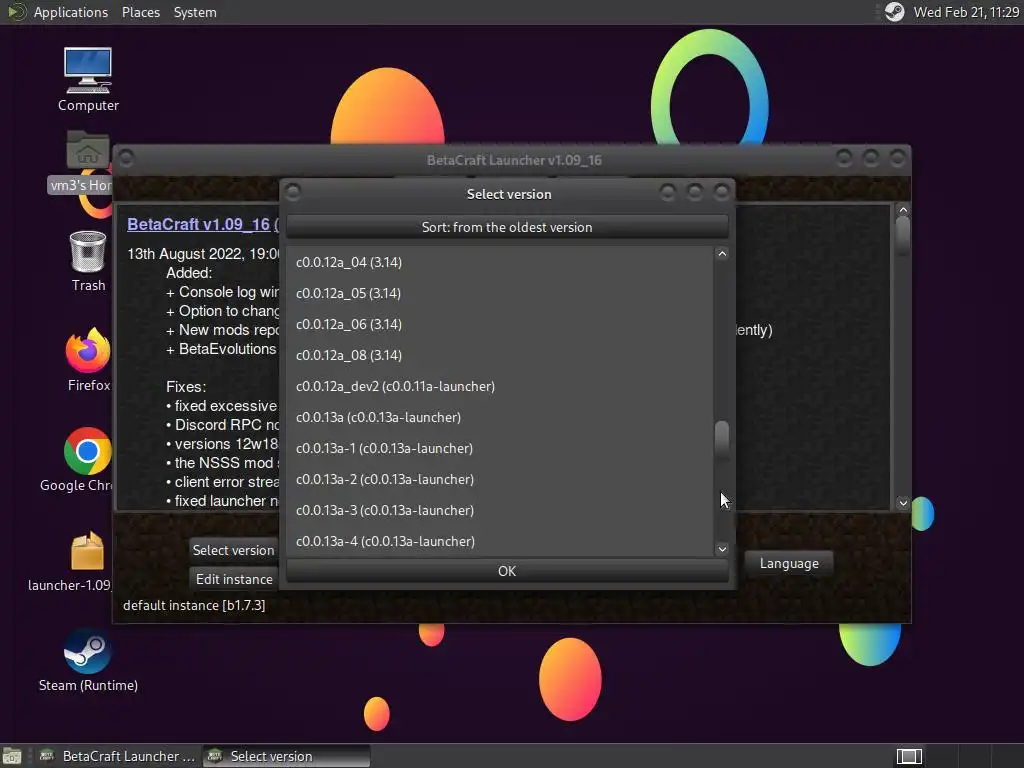Image resolution: width=1024 pixels, height=768 pixels.
Task: Click the changelog scrollbar down arrow in launcher
Action: (x=903, y=503)
